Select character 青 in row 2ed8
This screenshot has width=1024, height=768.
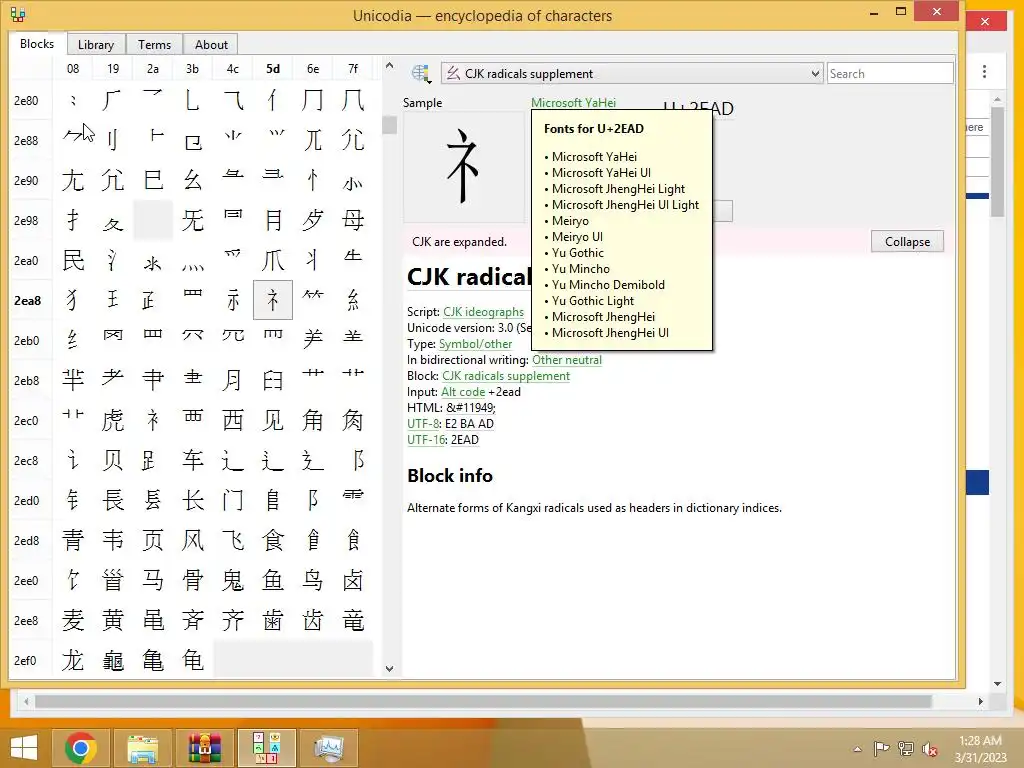72,540
